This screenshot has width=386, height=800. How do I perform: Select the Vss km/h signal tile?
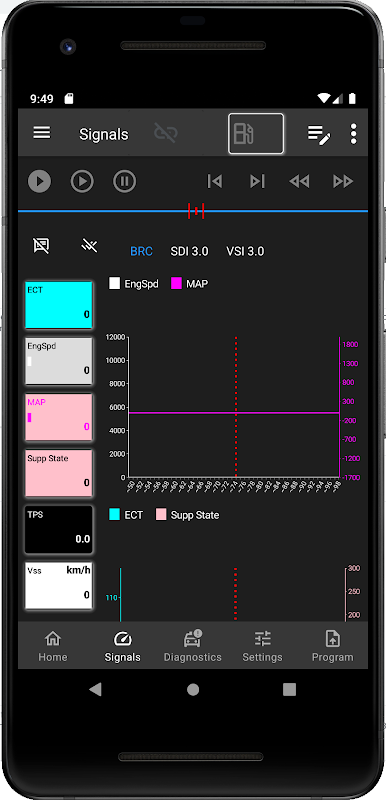point(59,586)
